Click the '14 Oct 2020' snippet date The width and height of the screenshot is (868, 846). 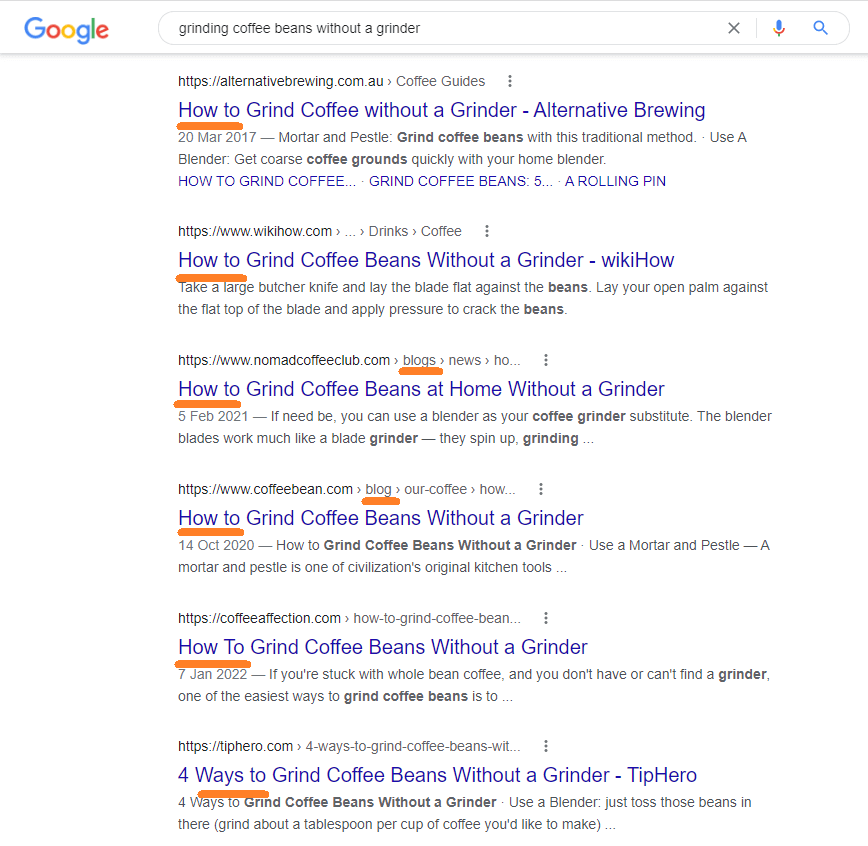(216, 545)
